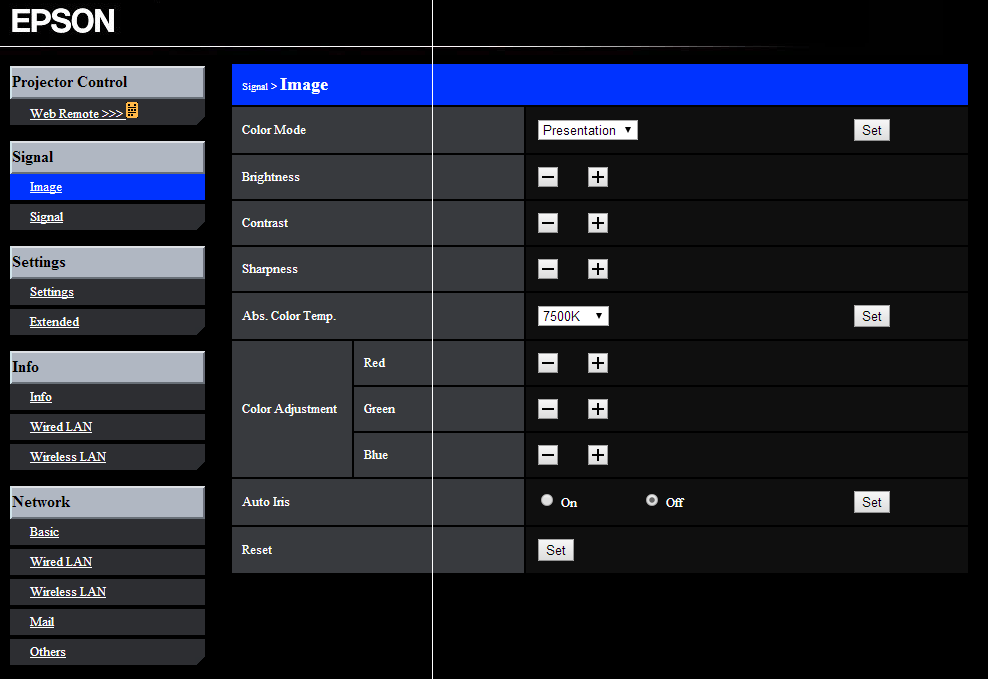Increase the Green color adjustment
The height and width of the screenshot is (679, 988).
point(597,409)
